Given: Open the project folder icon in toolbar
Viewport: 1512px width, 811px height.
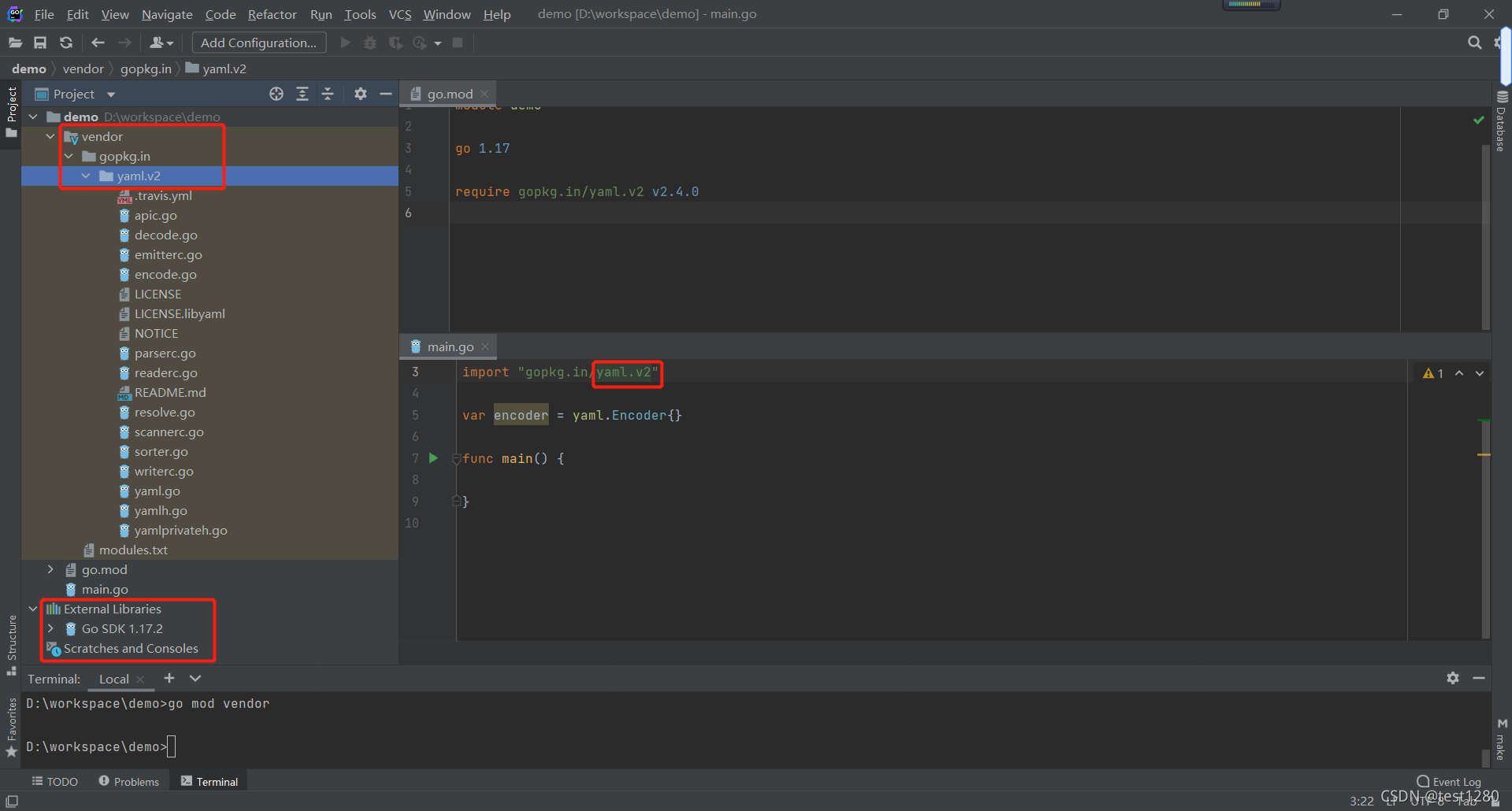Looking at the screenshot, I should tap(15, 43).
